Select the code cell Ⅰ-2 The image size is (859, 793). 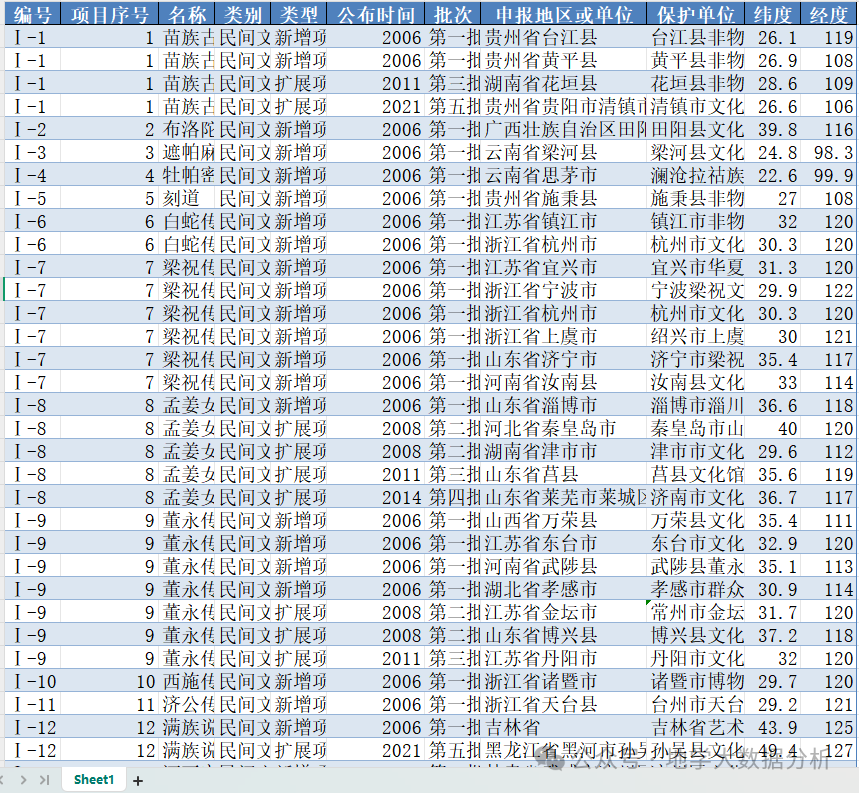[32, 129]
